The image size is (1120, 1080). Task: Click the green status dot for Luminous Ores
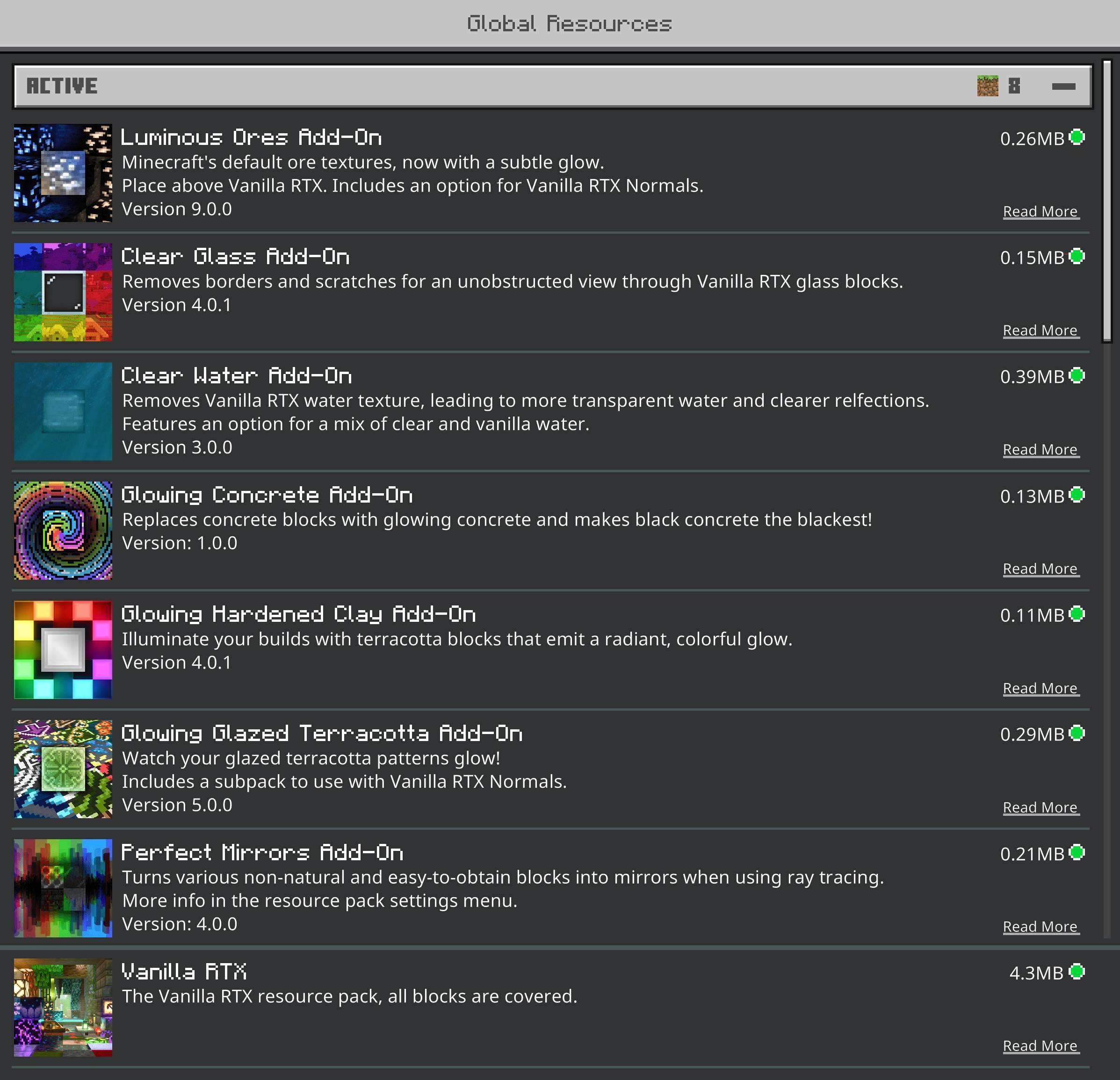pyautogui.click(x=1077, y=137)
